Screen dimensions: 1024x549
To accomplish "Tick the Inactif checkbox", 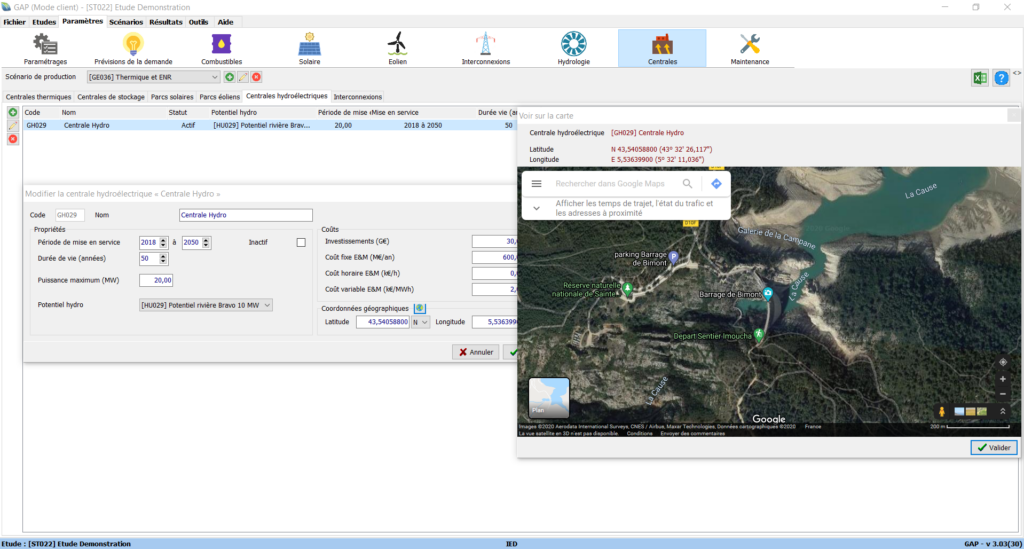I will [x=301, y=242].
